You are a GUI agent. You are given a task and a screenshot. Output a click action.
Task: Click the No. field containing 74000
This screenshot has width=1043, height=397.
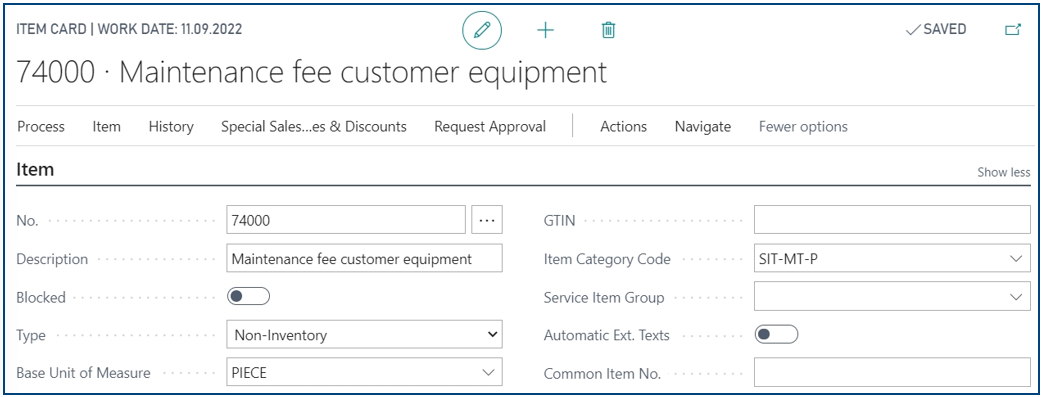coord(346,220)
